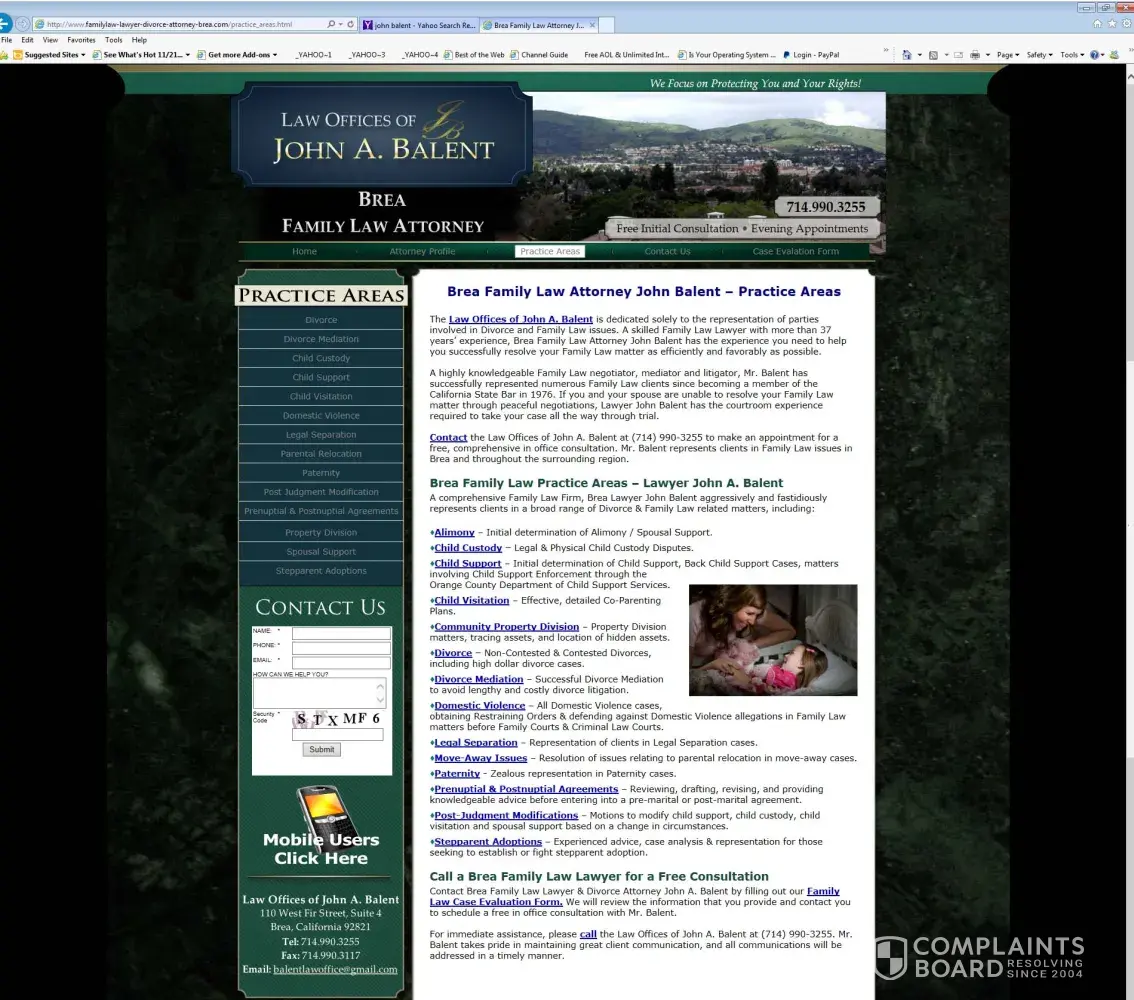Open Contact Us in site navigation

coord(668,251)
